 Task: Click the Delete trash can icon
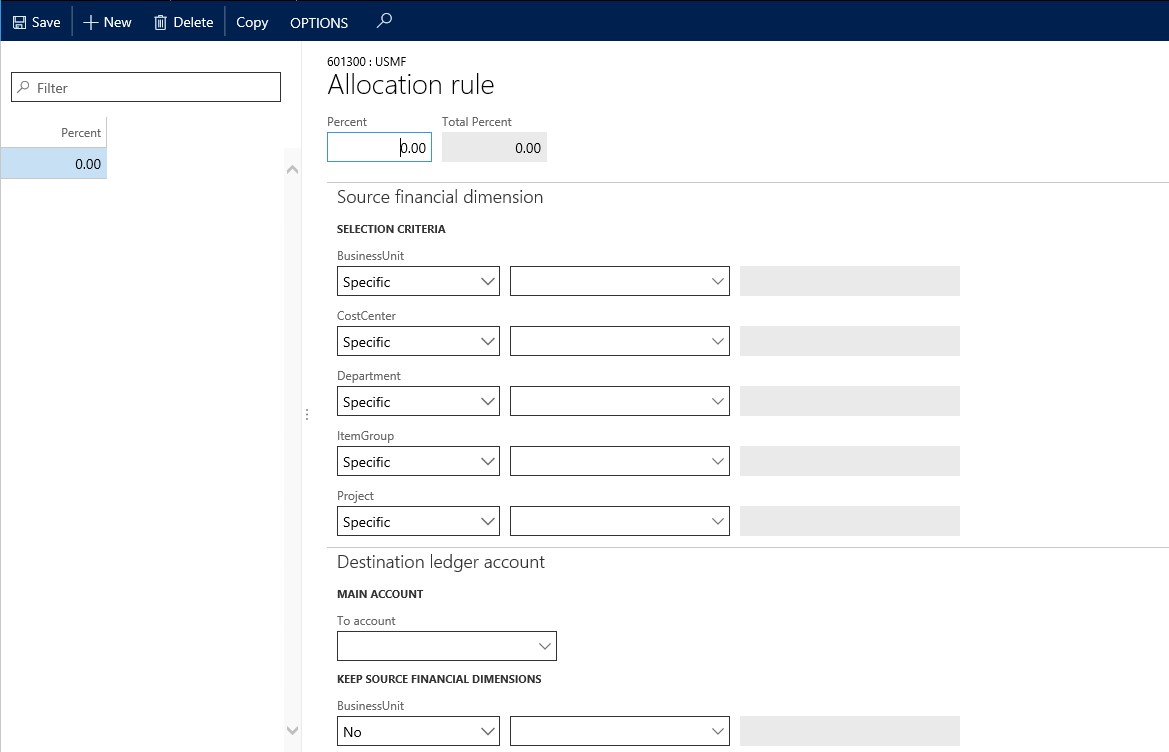[160, 22]
